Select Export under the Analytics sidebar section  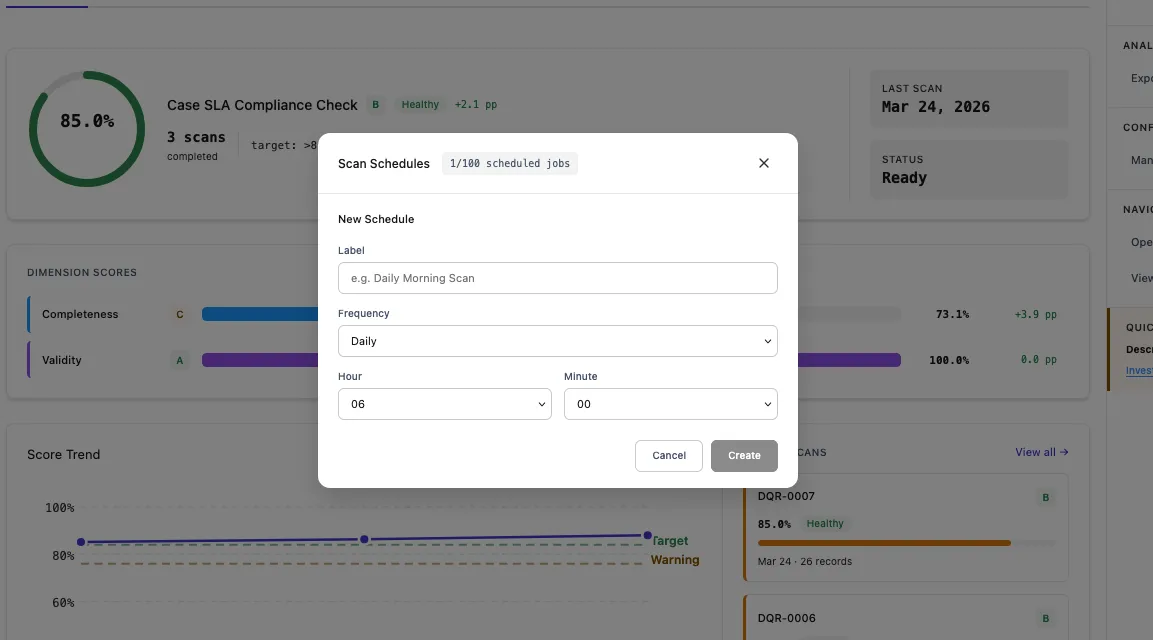tap(1140, 78)
